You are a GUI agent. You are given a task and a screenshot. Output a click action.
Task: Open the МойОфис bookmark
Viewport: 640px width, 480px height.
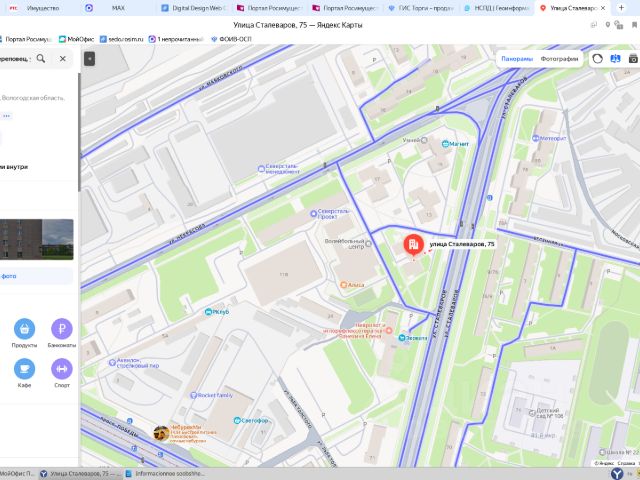(76, 39)
